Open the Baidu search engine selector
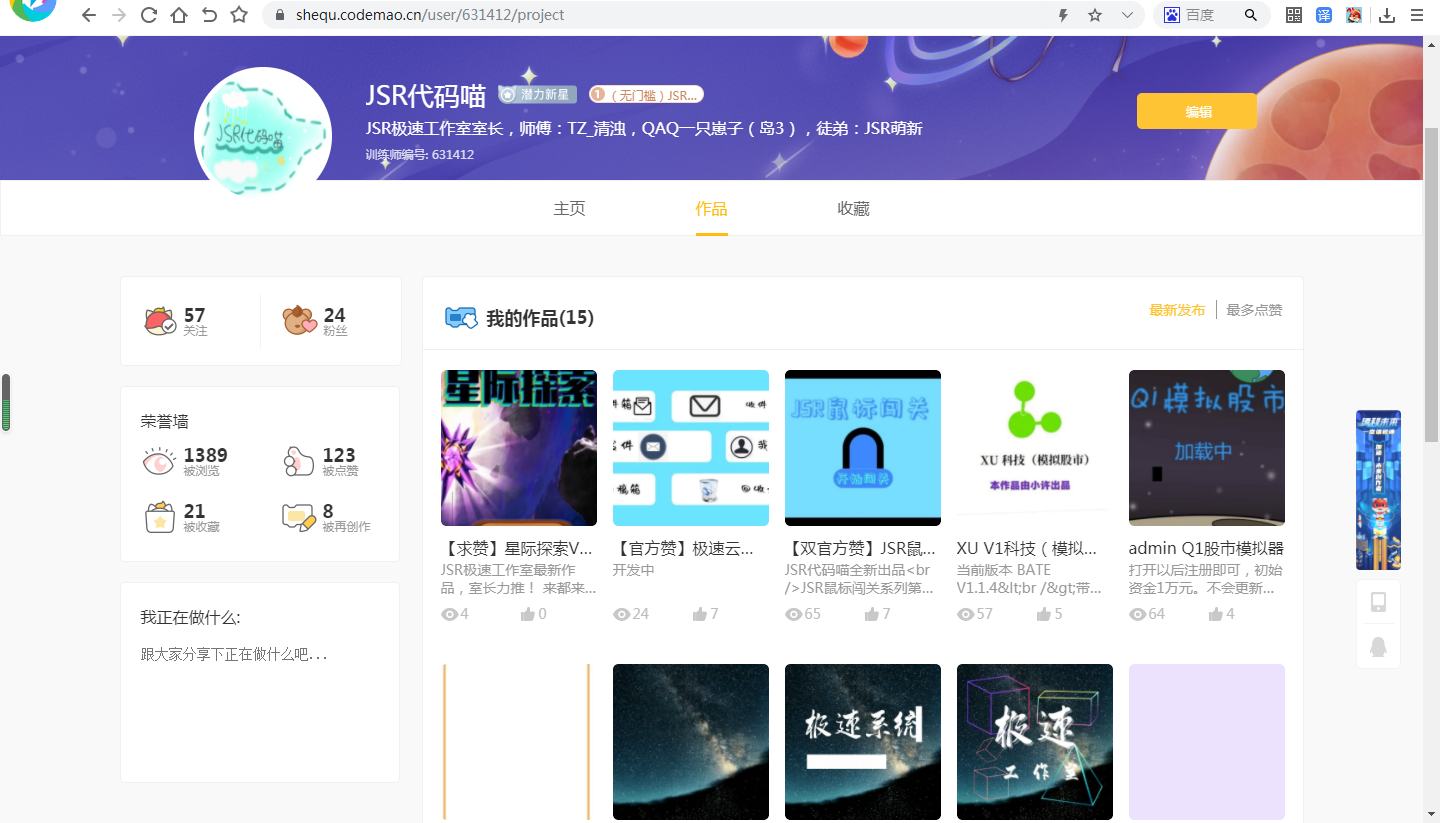1440x823 pixels. [x=1172, y=15]
